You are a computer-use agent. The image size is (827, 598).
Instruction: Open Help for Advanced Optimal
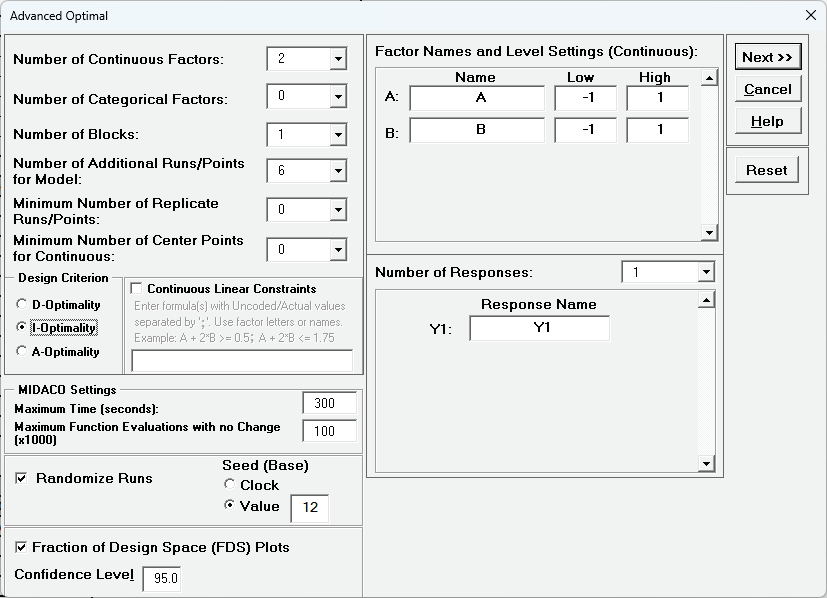pyautogui.click(x=767, y=121)
